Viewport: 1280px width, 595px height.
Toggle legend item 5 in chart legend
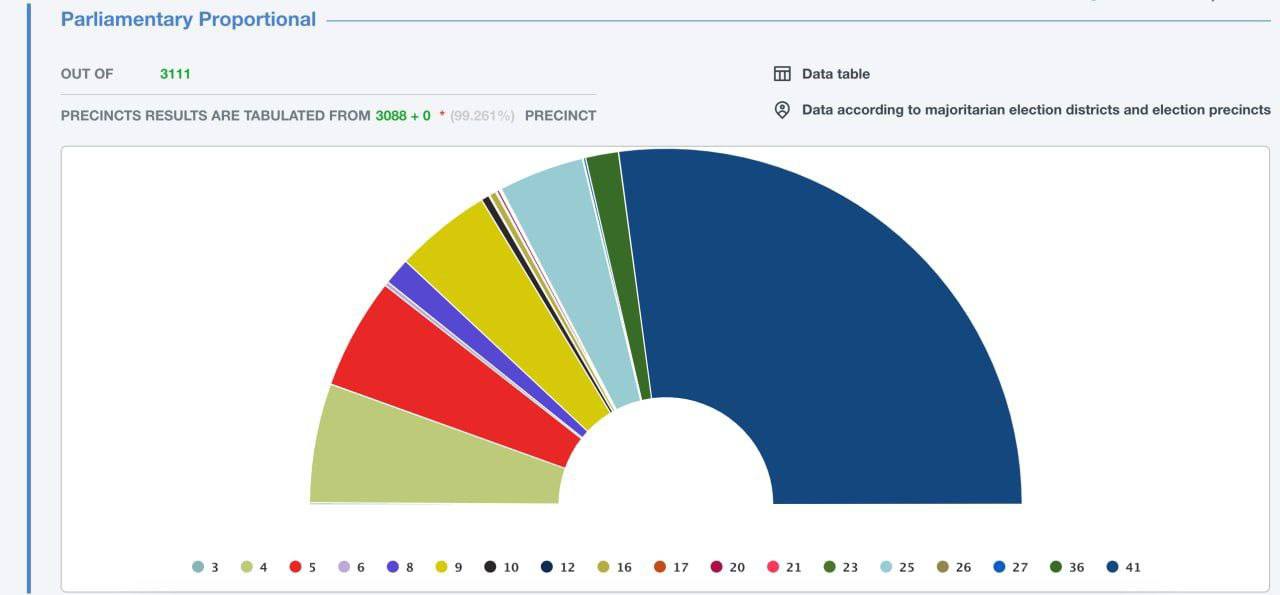[303, 567]
